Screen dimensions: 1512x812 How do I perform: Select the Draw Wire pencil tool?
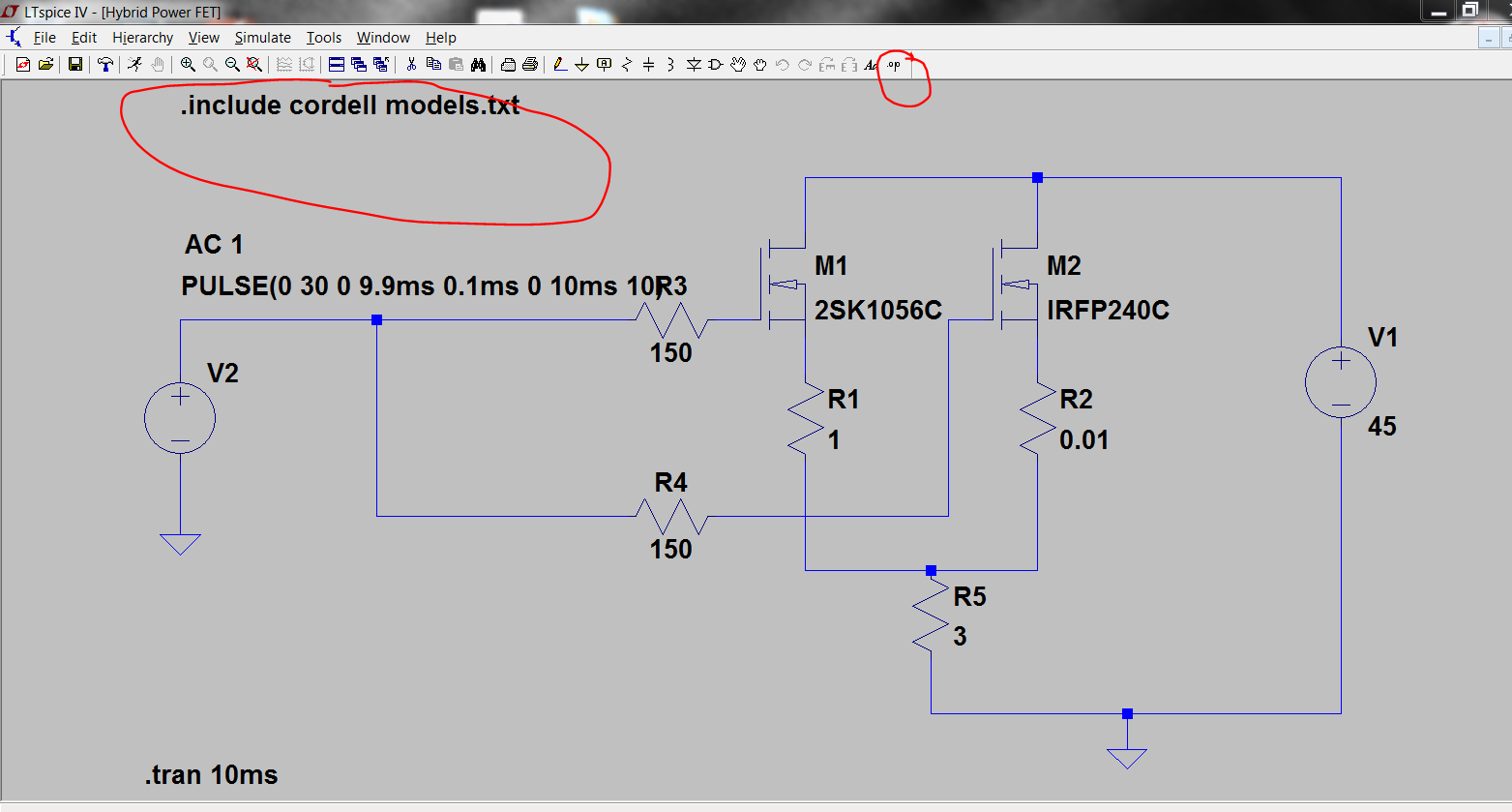tap(559, 65)
